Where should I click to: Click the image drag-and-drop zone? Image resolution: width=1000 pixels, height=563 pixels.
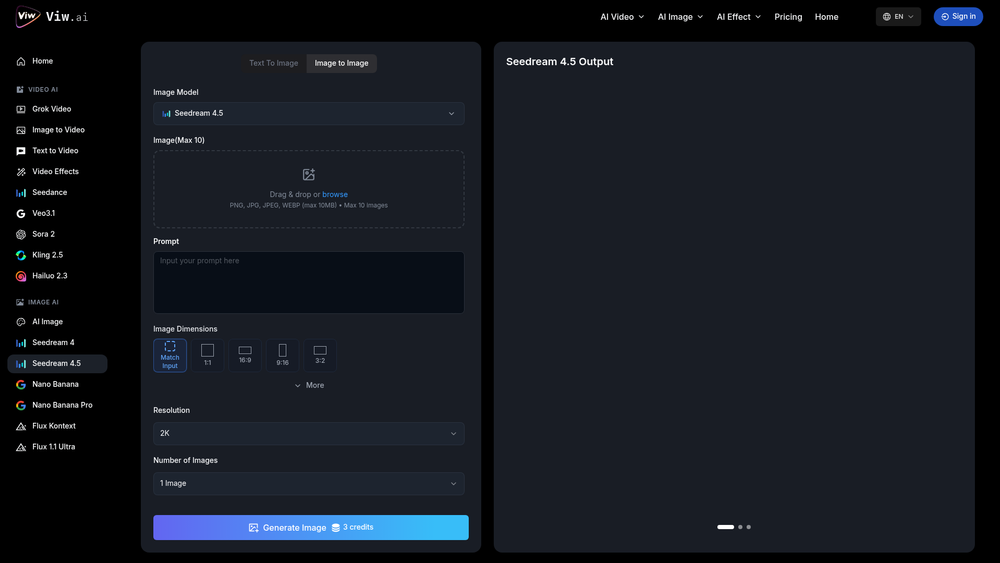pos(309,189)
